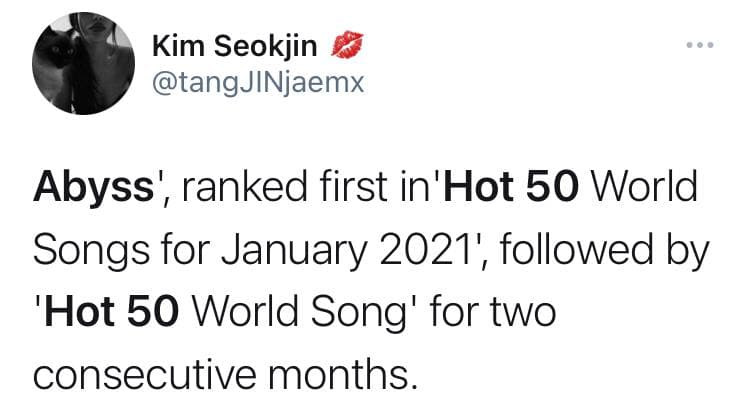Click bold Hot 50 on the third line

pos(111,311)
